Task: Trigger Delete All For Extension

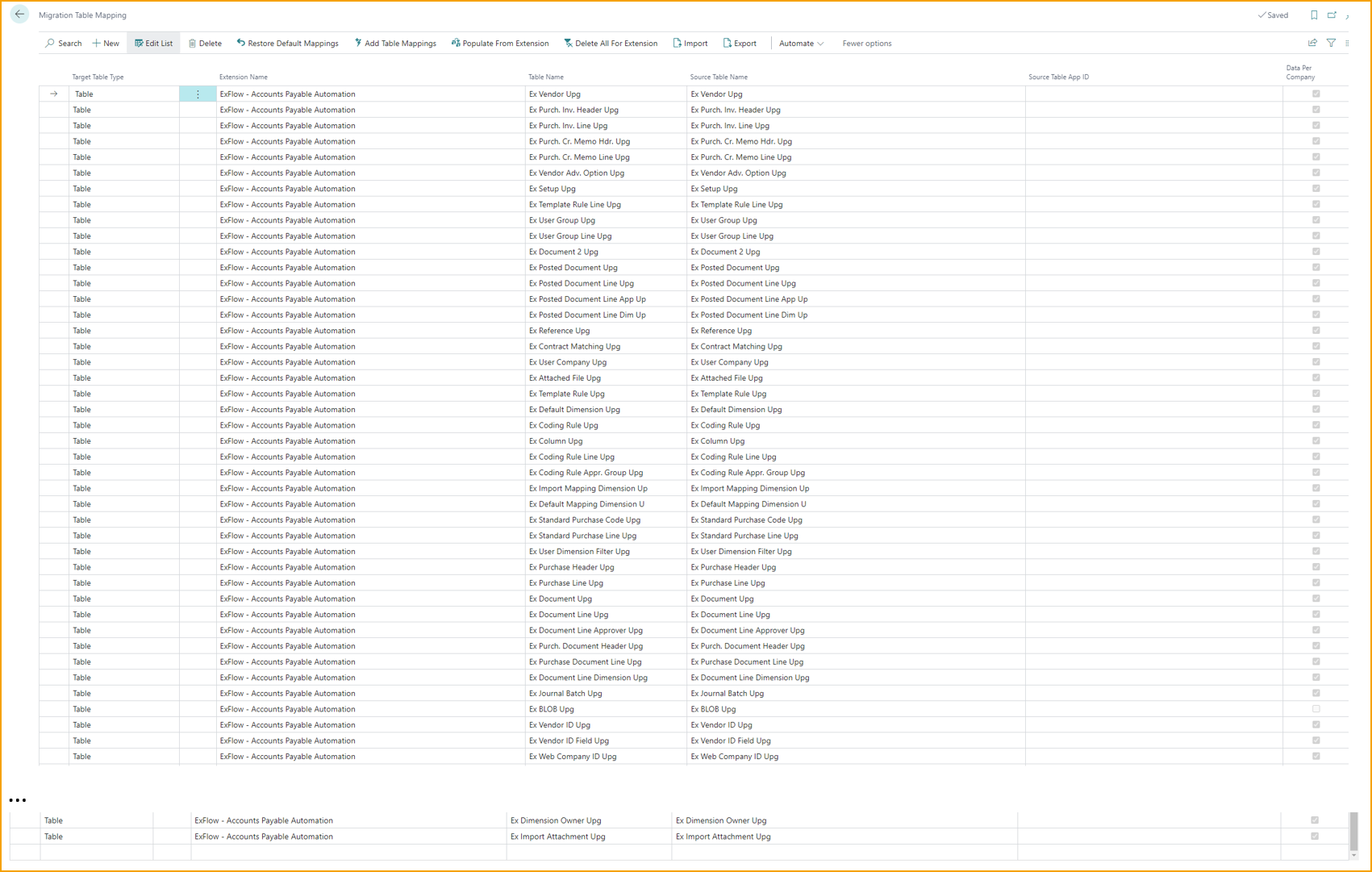Action: pos(611,43)
